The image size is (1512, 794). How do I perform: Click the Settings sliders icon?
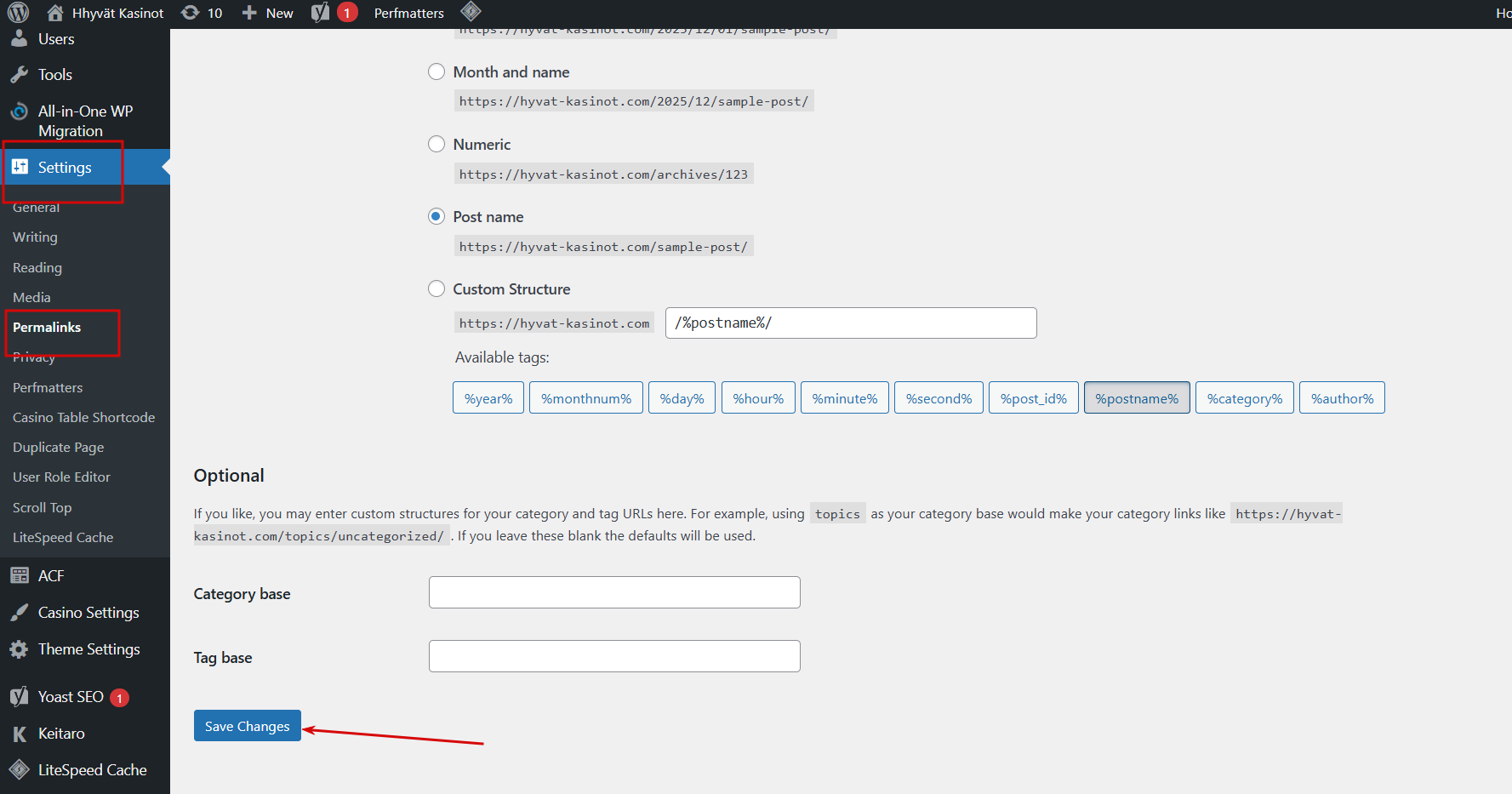click(x=20, y=167)
